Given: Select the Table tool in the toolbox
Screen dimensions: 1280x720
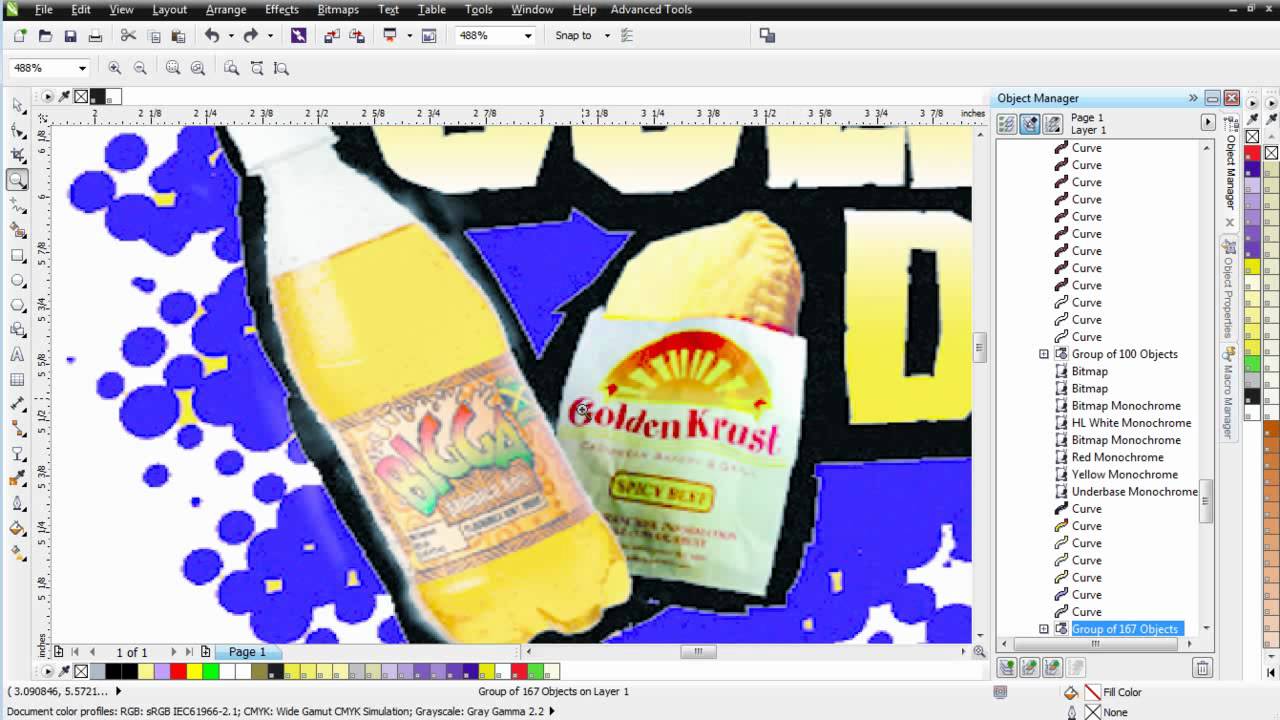Looking at the screenshot, I should 18,380.
